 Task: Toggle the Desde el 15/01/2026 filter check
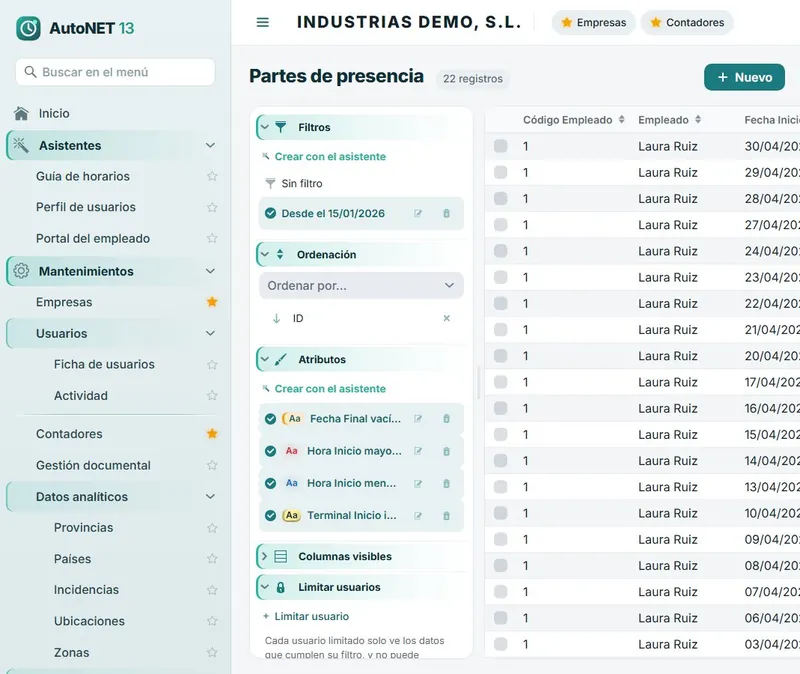point(270,213)
